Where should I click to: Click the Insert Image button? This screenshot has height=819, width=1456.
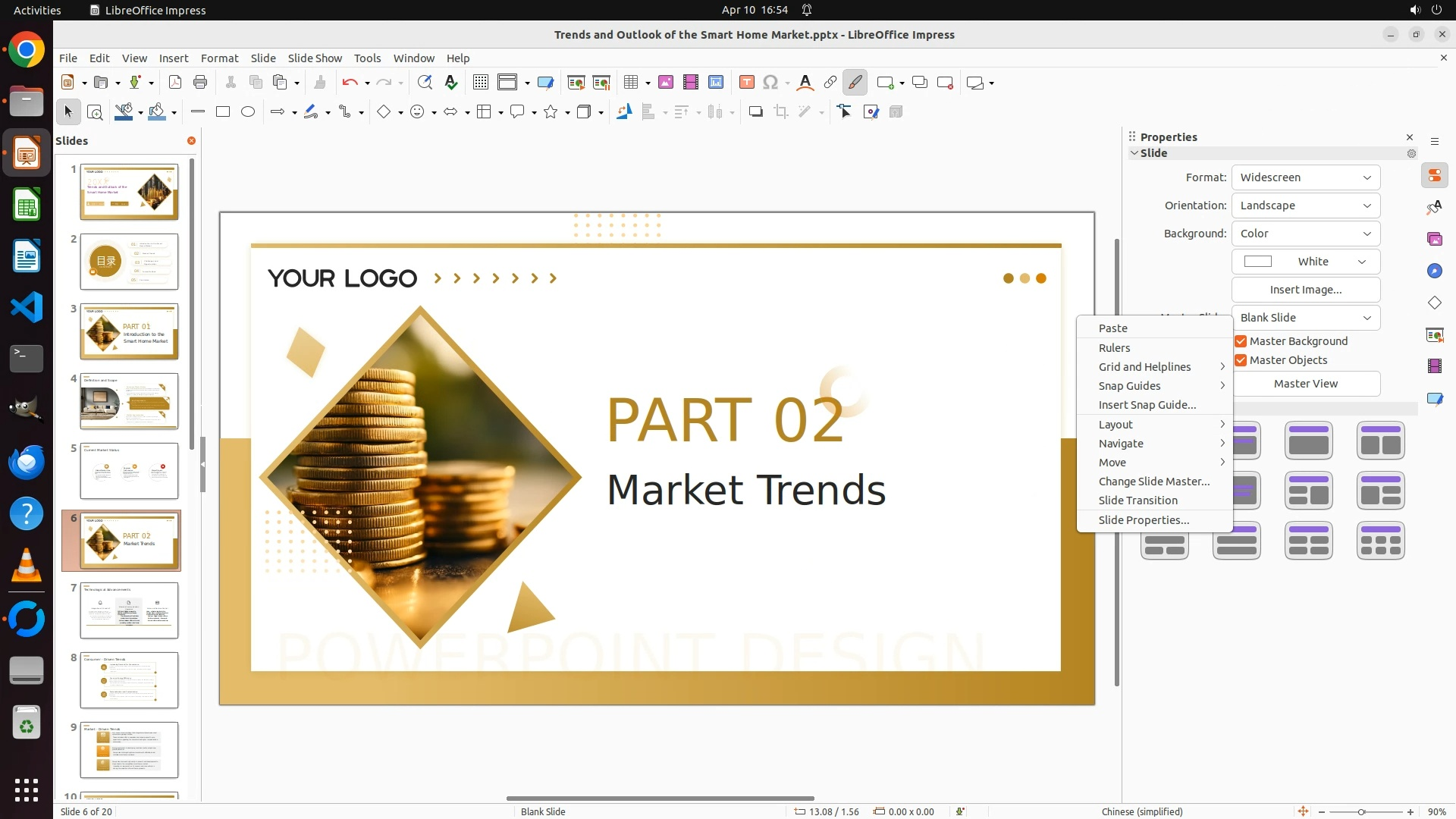[1305, 290]
